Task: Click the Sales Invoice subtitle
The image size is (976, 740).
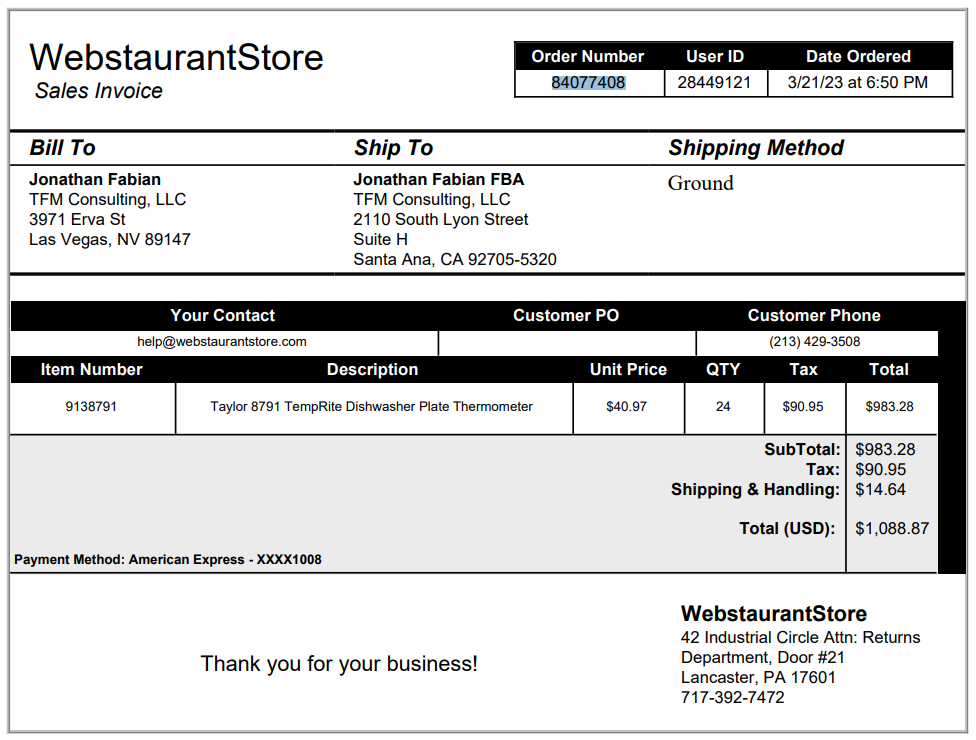Action: (98, 91)
